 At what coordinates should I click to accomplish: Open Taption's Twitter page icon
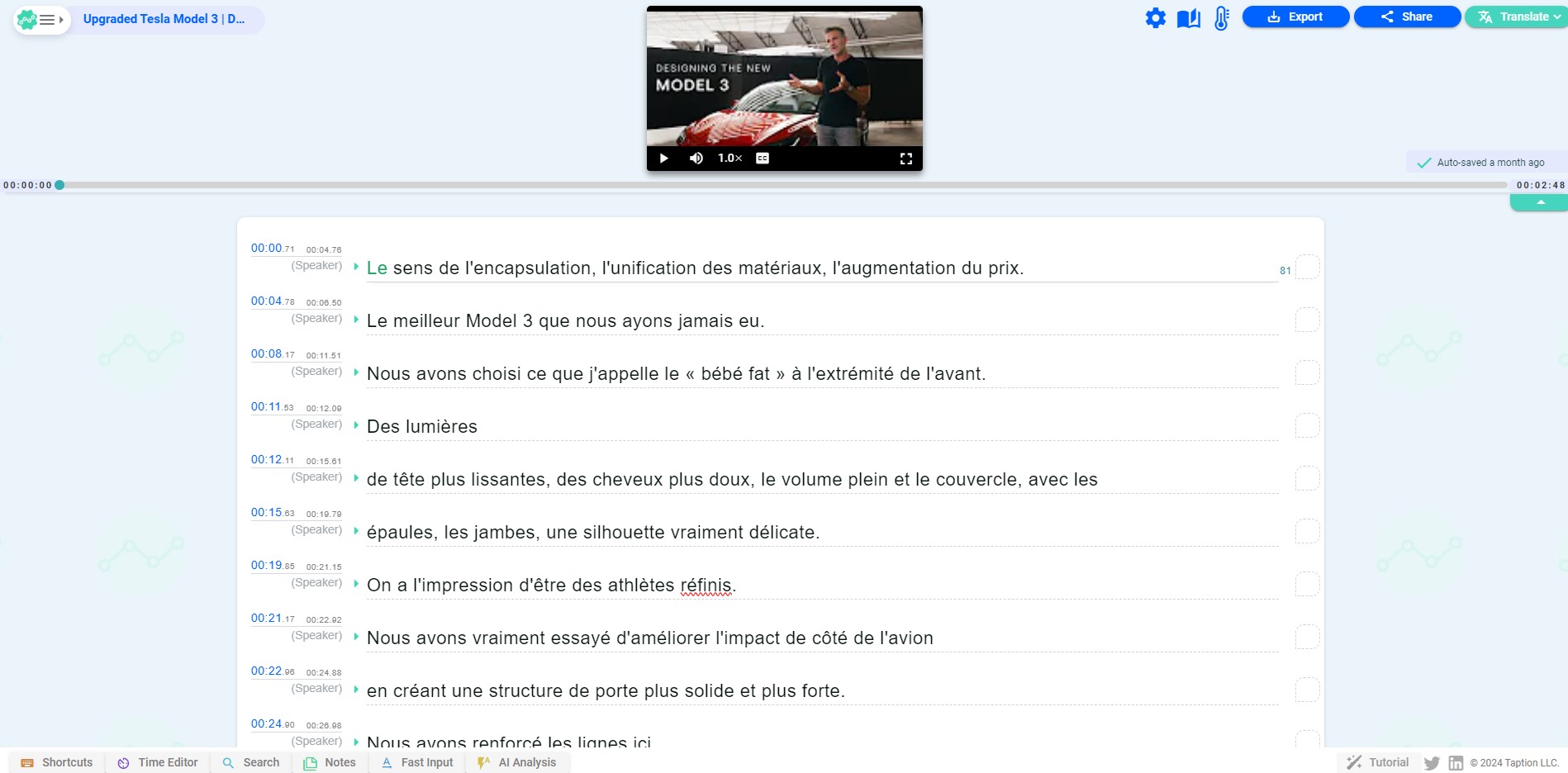(x=1432, y=763)
